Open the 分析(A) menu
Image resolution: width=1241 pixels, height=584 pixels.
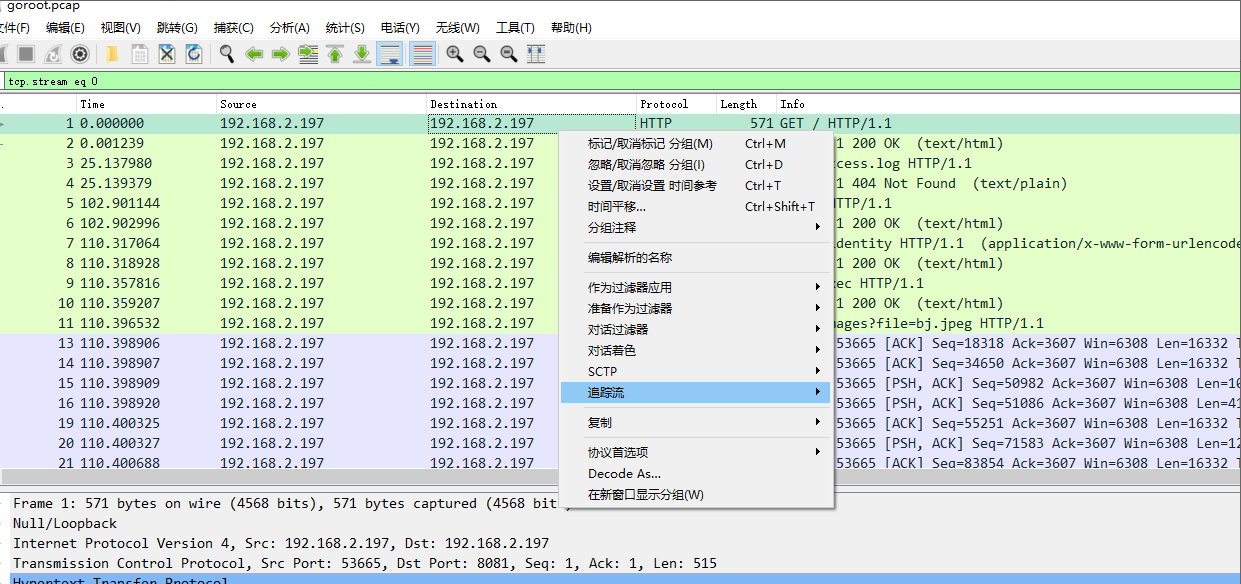click(290, 27)
